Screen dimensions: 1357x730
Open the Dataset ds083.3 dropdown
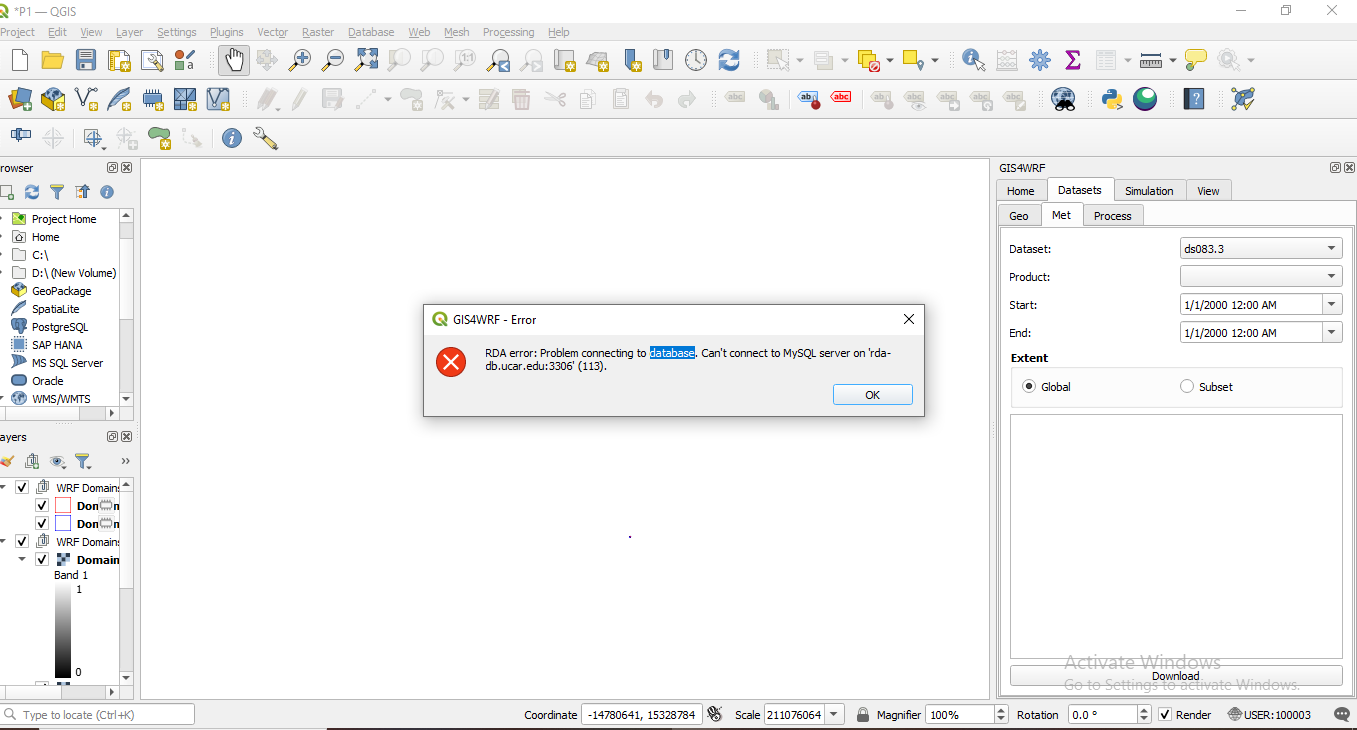(1261, 248)
